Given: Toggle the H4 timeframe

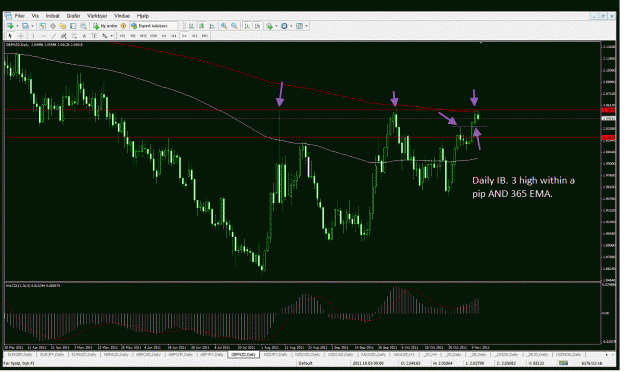Looking at the screenshot, I should [173, 36].
